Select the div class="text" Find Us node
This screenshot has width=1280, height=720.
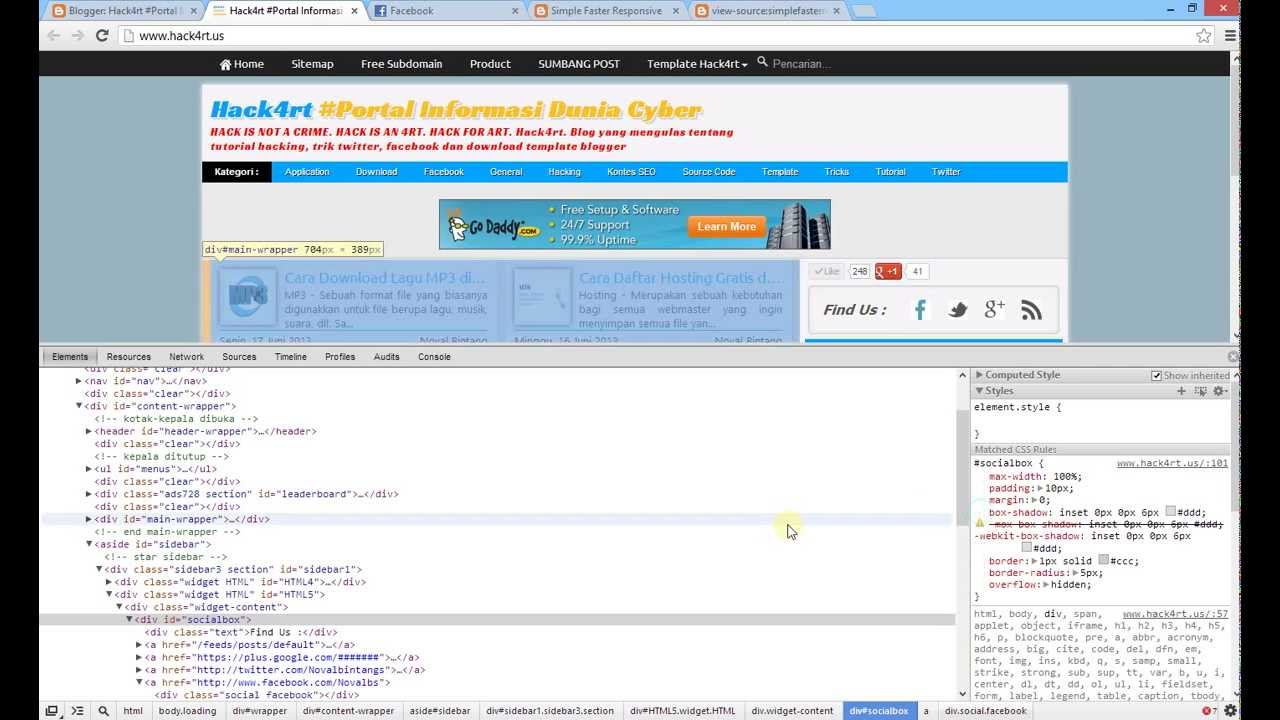pyautogui.click(x=241, y=632)
